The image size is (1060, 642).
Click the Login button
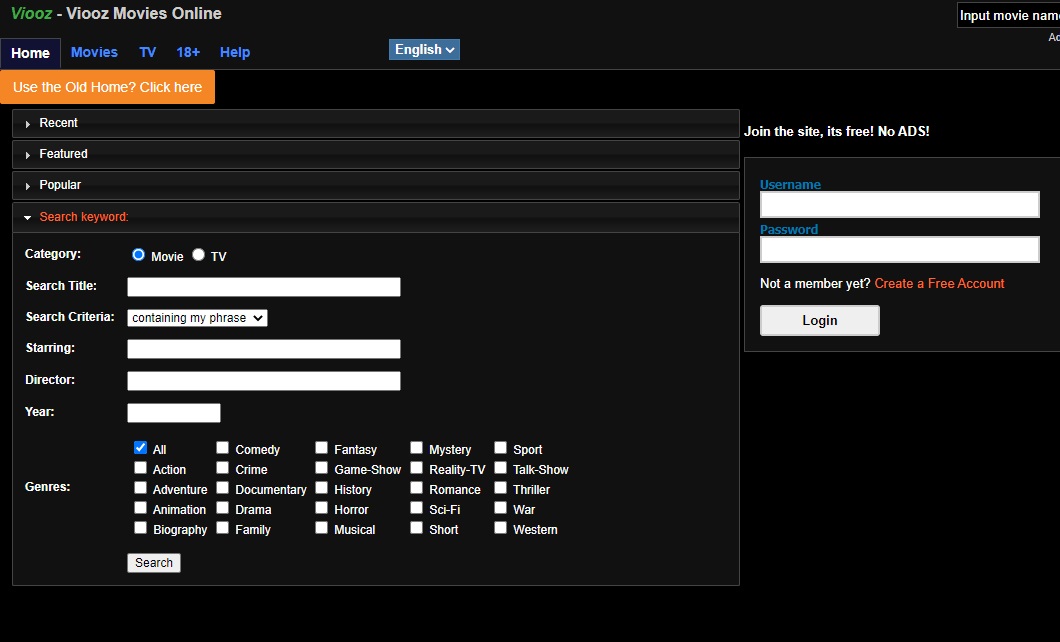820,320
